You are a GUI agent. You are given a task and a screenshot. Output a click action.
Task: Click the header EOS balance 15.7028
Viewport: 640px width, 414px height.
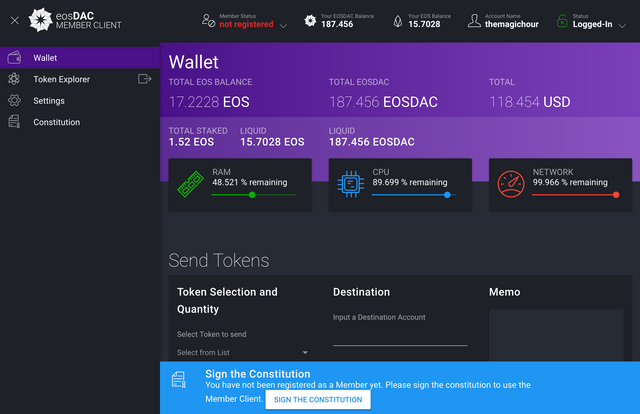424,24
